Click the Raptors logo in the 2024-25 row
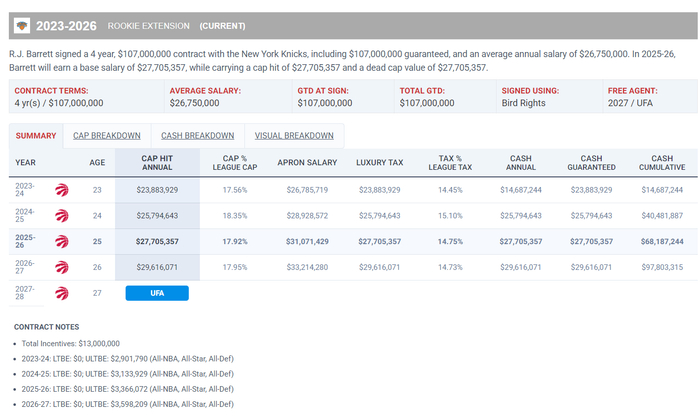 62,216
